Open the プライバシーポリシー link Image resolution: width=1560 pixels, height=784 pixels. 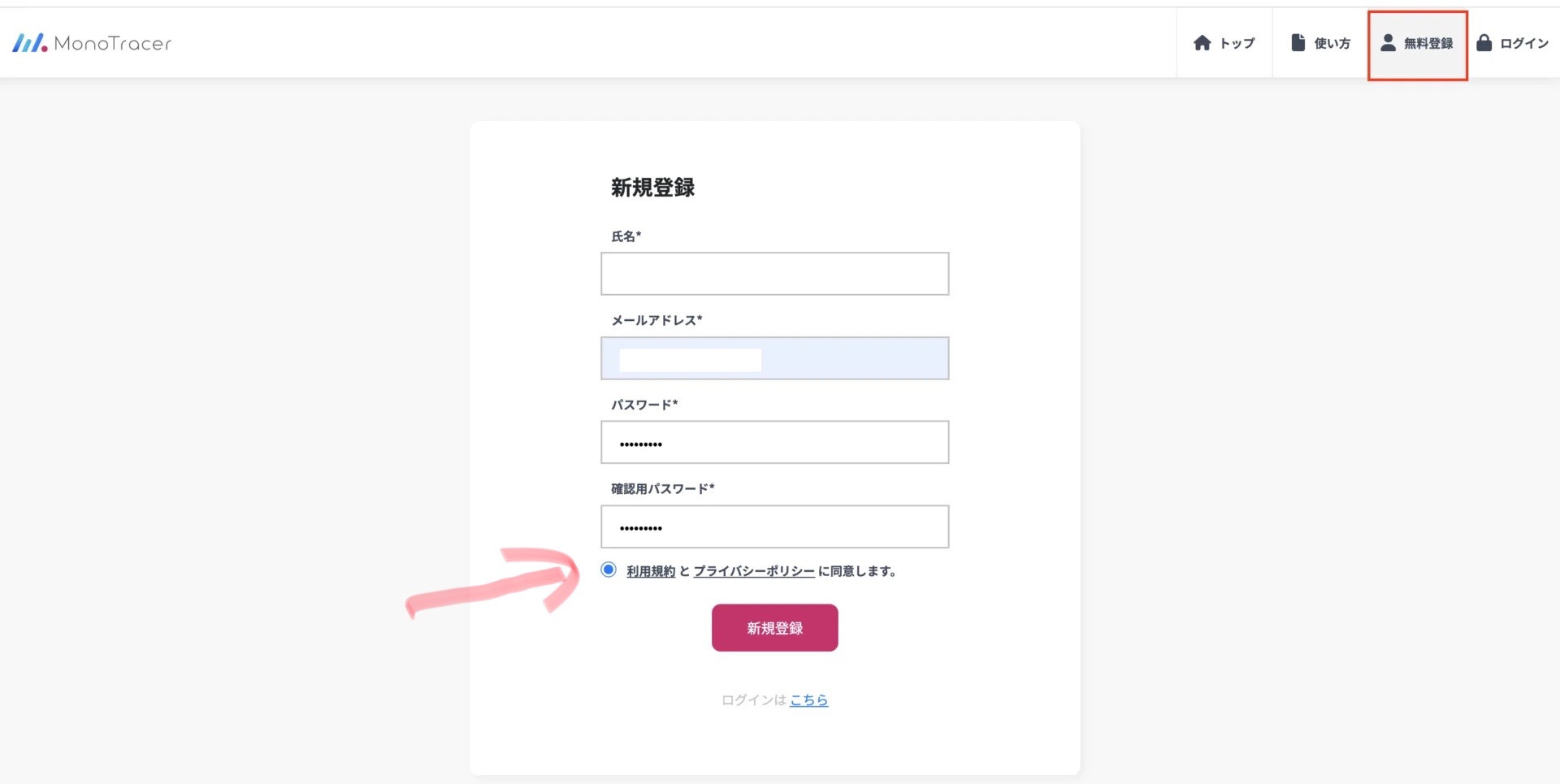[754, 571]
